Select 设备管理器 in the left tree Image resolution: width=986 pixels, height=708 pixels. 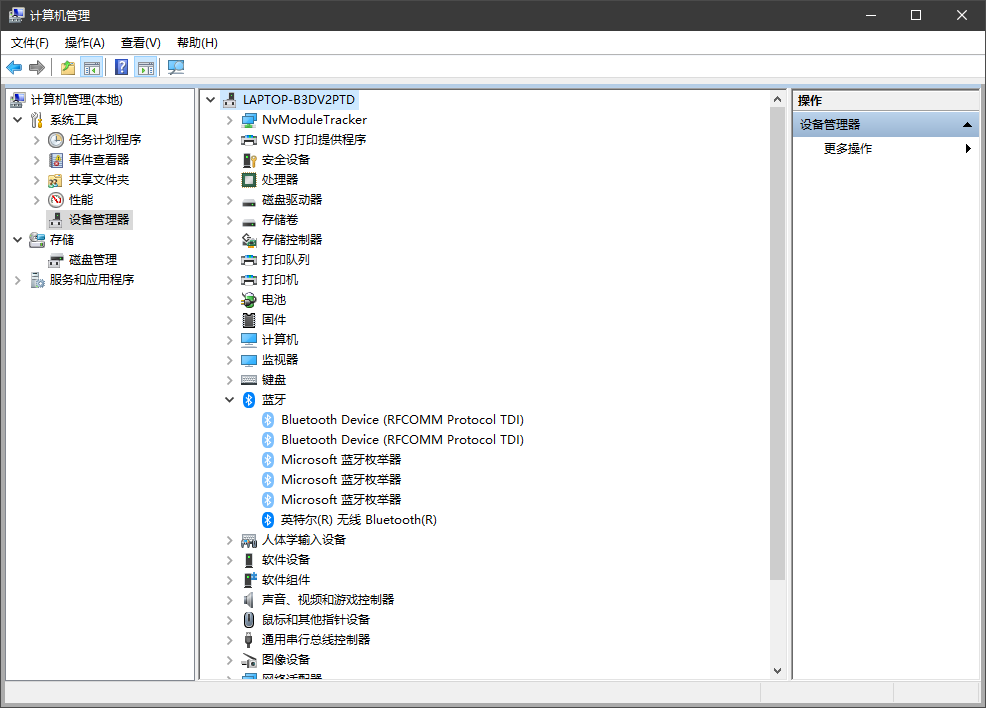pos(99,219)
